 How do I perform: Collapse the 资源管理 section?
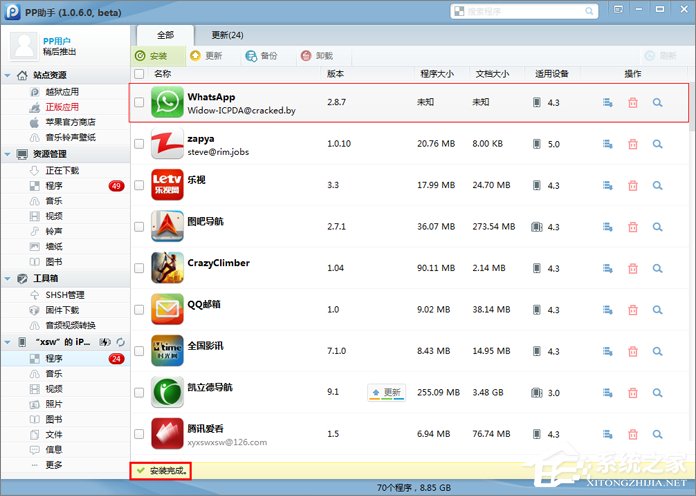coord(9,155)
